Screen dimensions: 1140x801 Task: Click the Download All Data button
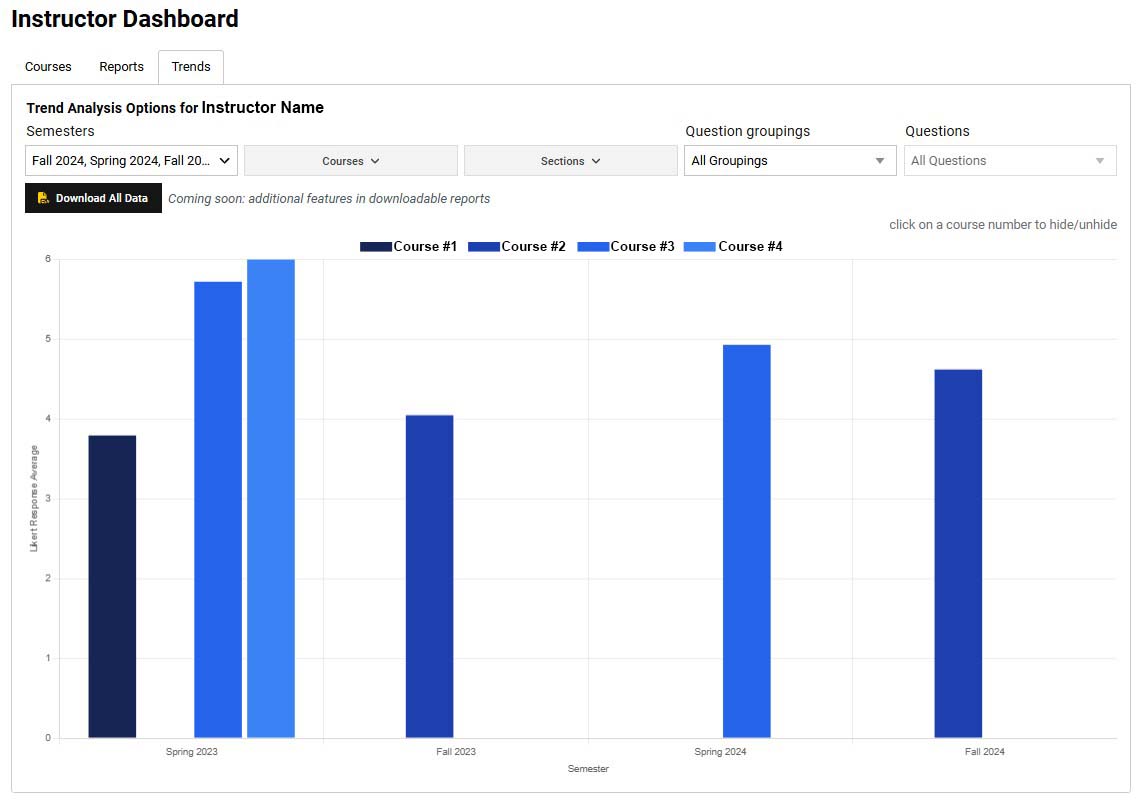tap(93, 197)
